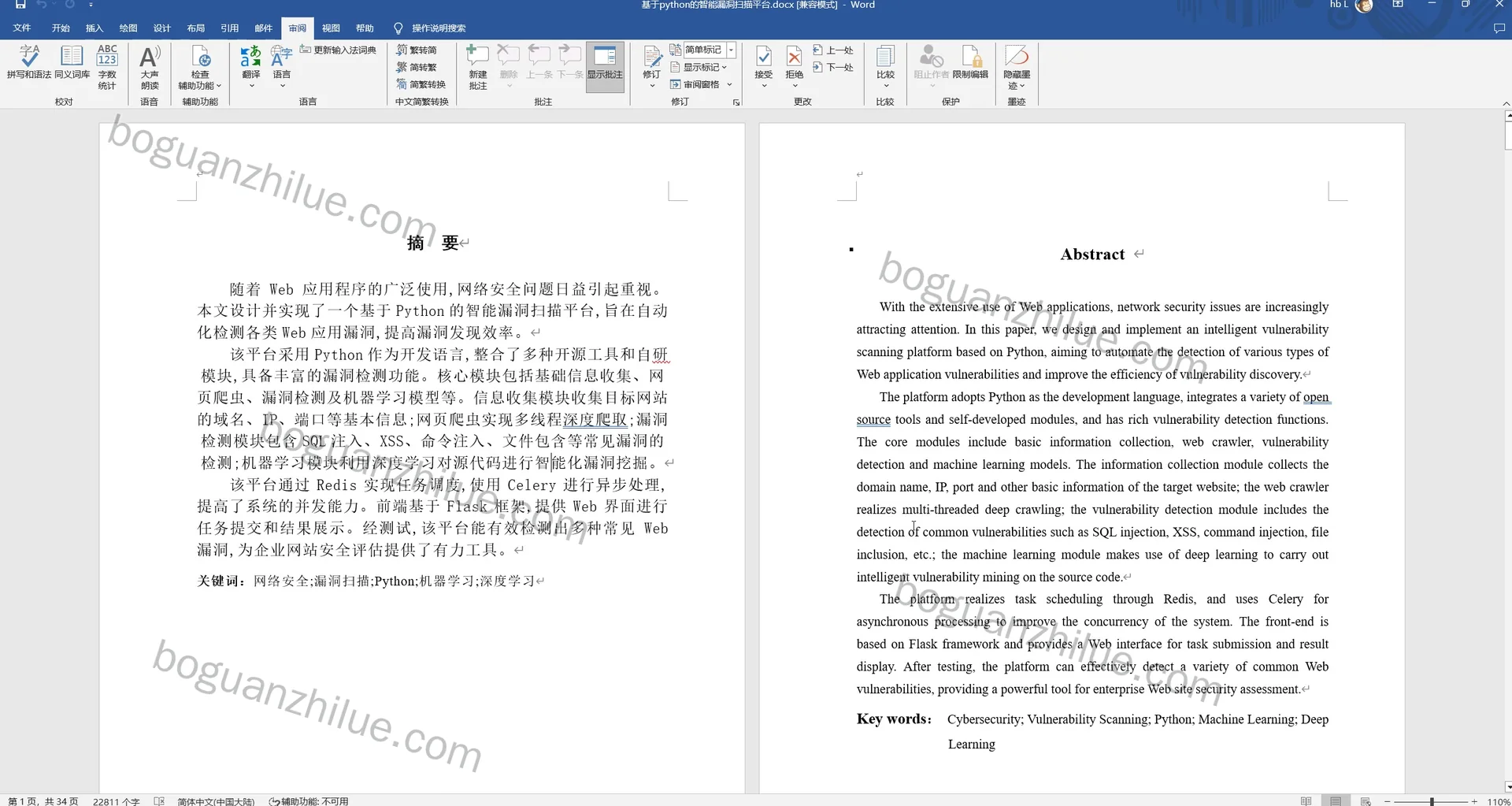The height and width of the screenshot is (806, 1512).
Task: Switch to the 布局 layout tab
Action: [196, 28]
